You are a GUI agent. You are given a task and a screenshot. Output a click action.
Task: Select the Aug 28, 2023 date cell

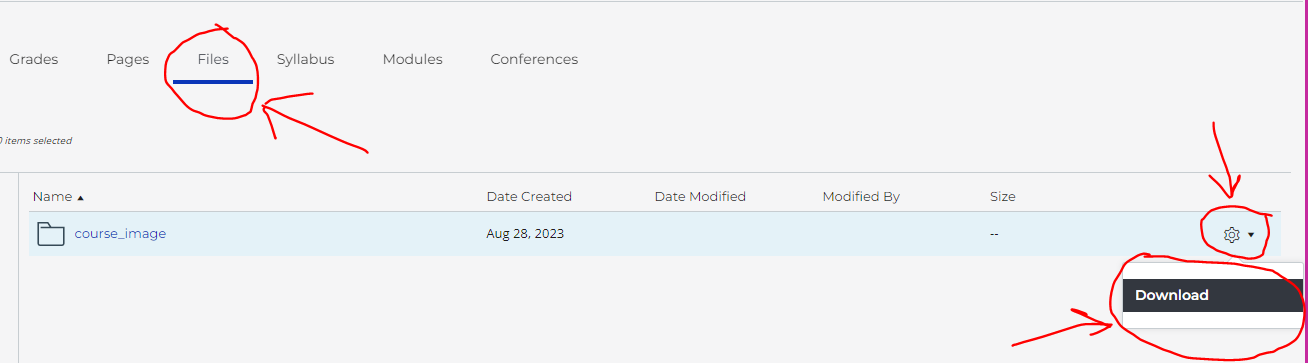525,234
